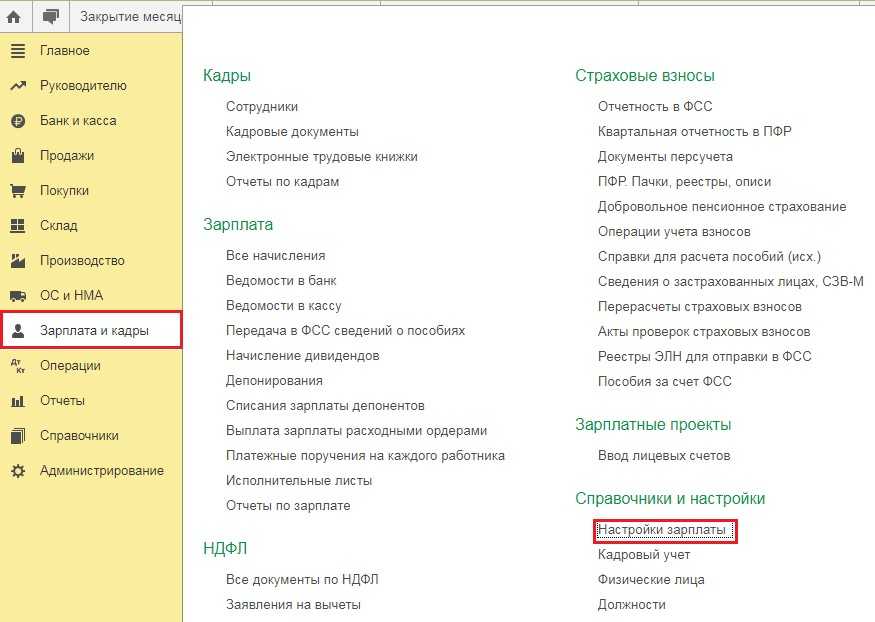This screenshot has width=875, height=622.
Task: Open Электронные трудовые книжки
Action: tap(322, 157)
